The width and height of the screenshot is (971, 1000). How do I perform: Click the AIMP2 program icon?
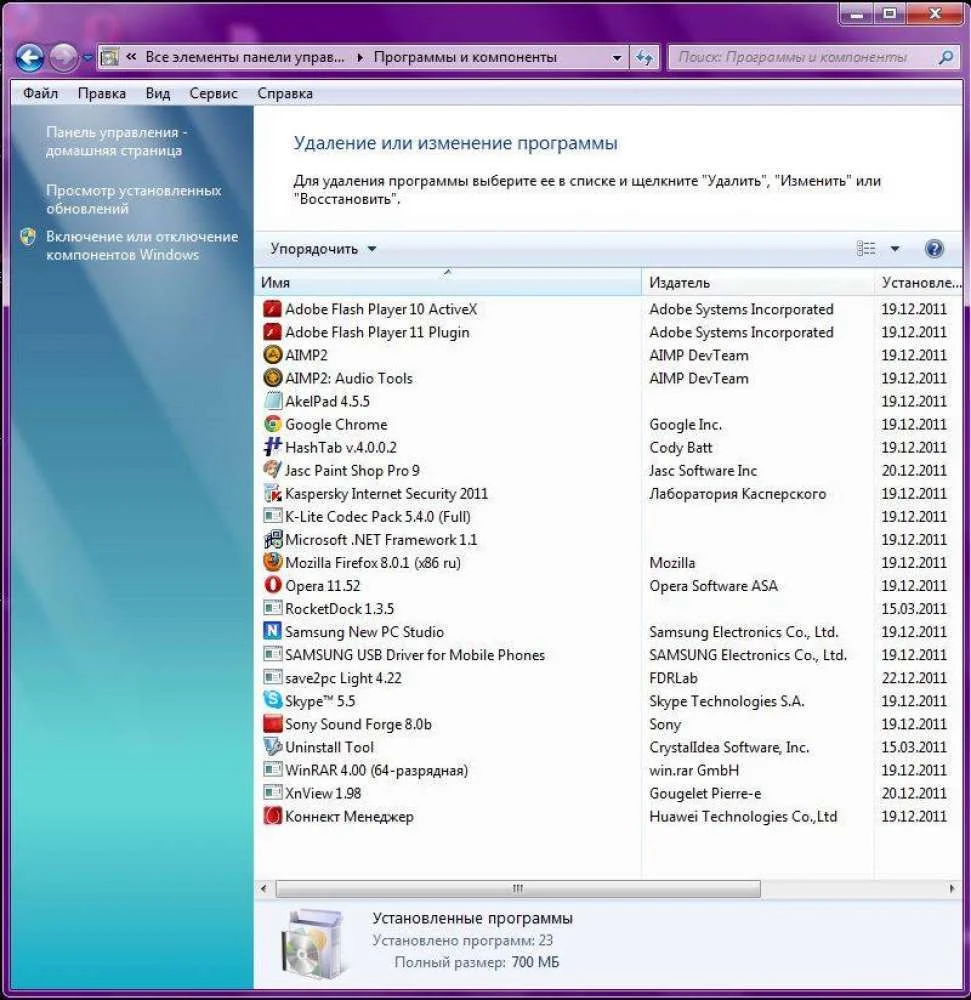point(272,355)
